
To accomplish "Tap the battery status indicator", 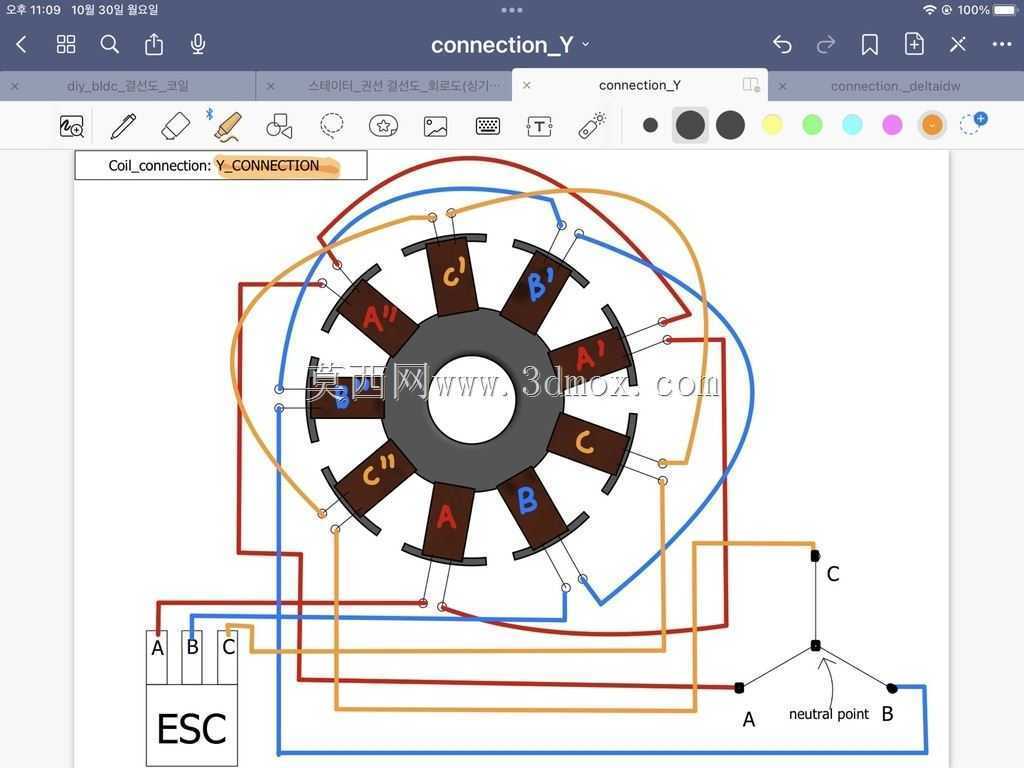I will point(1005,10).
